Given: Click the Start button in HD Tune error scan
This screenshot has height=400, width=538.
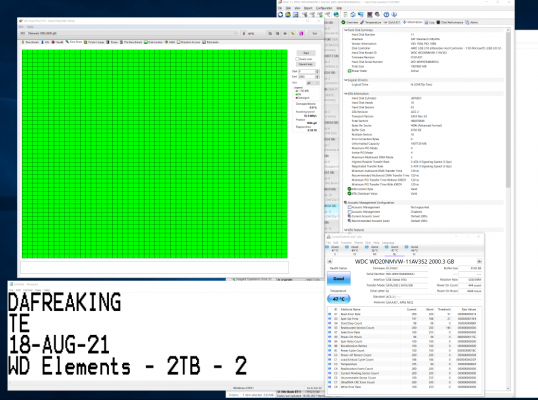Looking at the screenshot, I should (306, 53).
